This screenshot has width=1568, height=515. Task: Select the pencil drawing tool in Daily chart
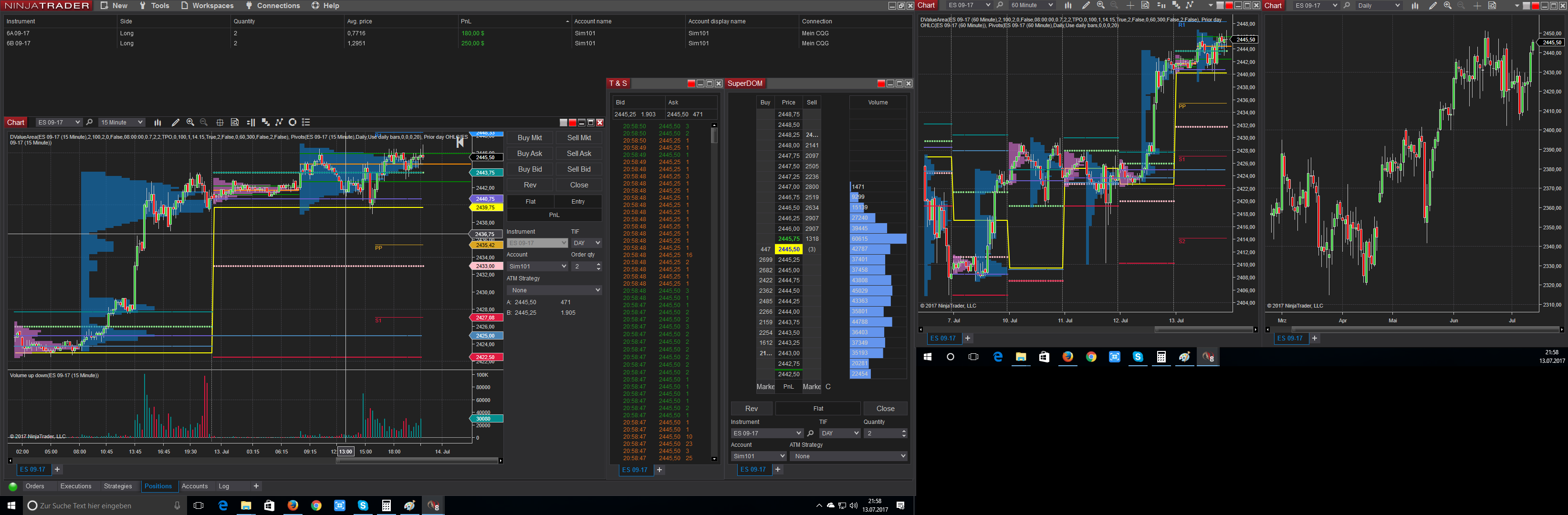[1433, 5]
